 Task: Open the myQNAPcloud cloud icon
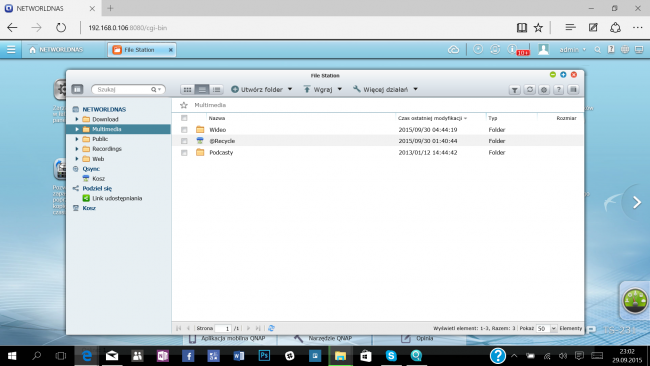454,50
